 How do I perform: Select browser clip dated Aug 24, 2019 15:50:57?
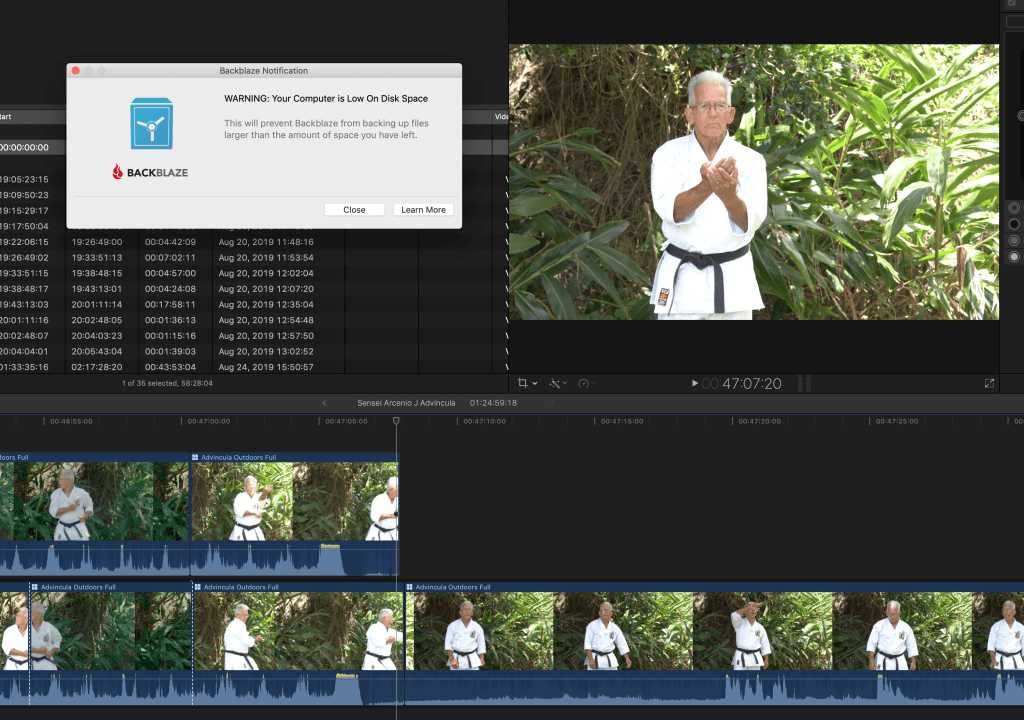click(265, 367)
